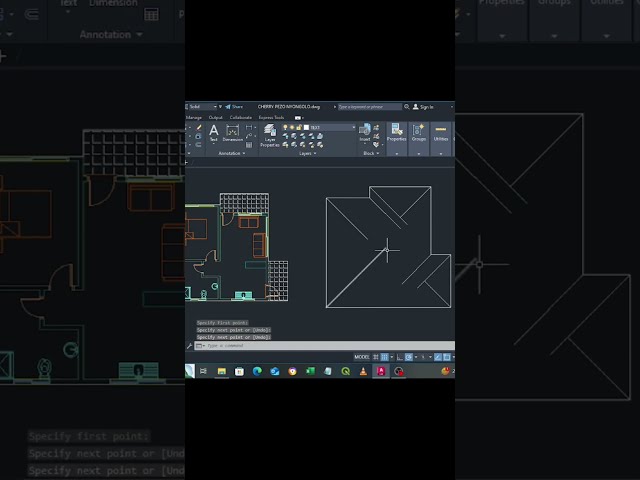Open the Utilities panel button
The image size is (640, 480).
coord(441,133)
